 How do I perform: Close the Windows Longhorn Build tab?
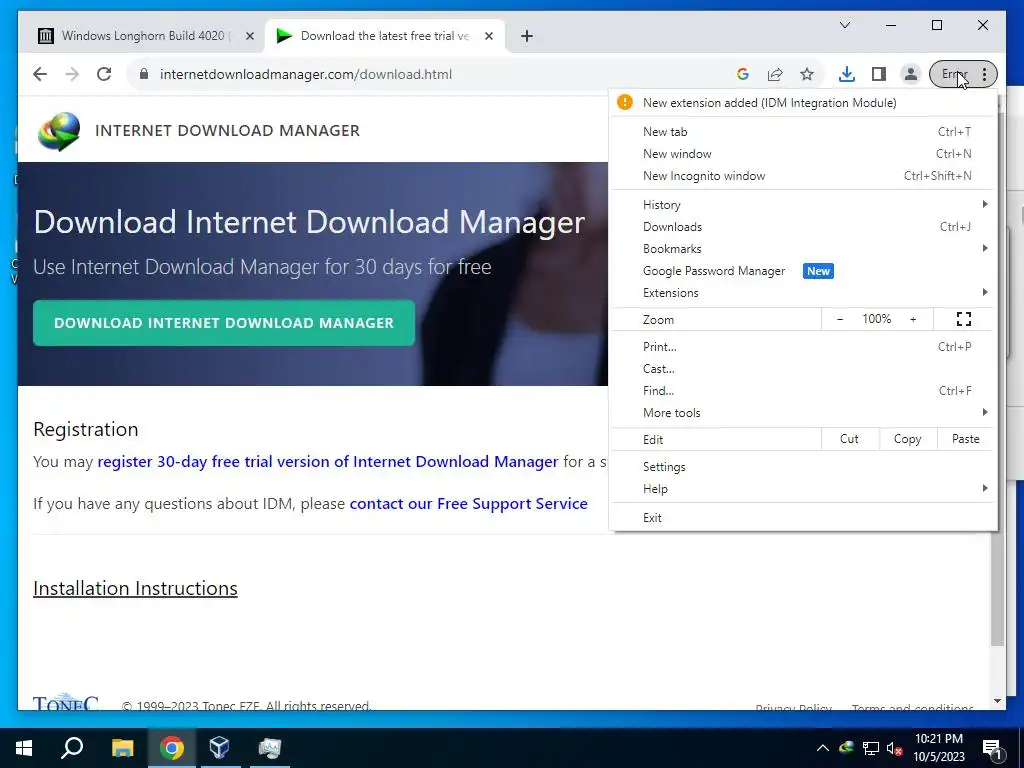(x=249, y=36)
